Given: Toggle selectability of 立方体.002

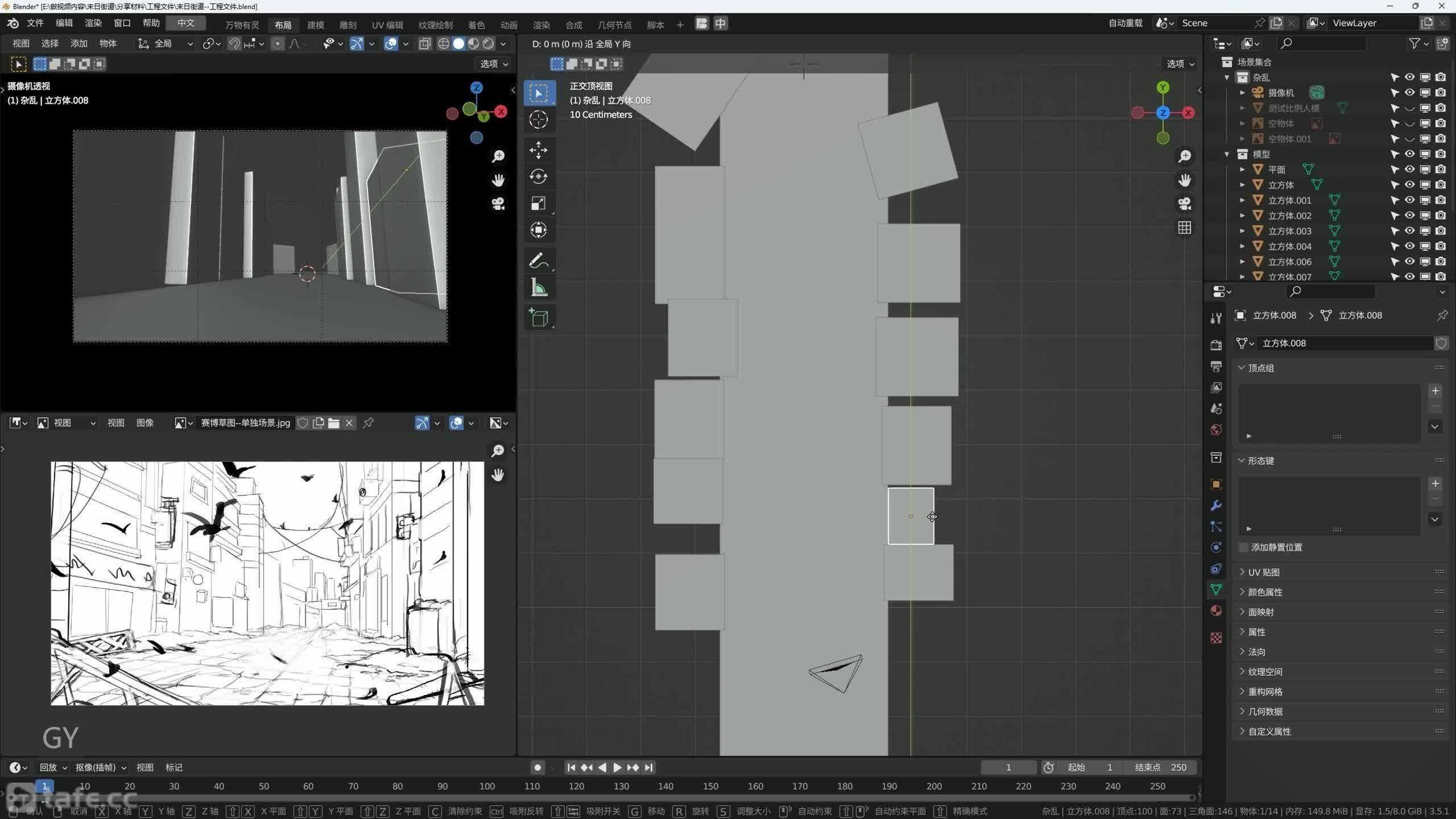Looking at the screenshot, I should tap(1395, 216).
